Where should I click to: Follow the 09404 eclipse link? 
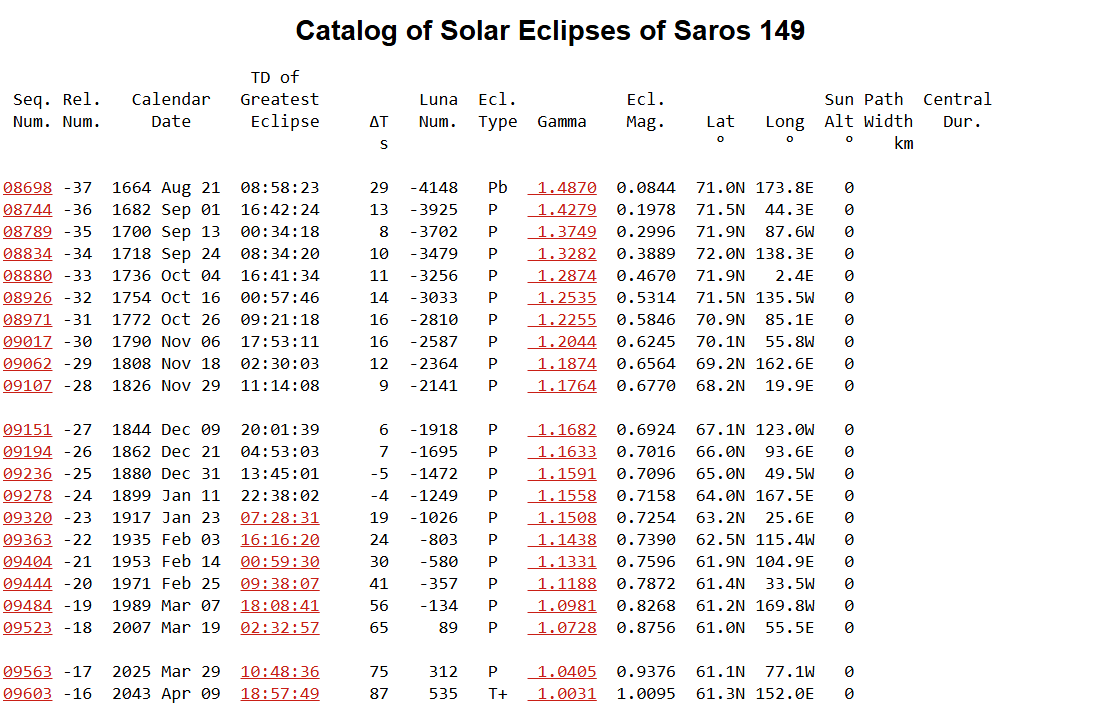pos(28,561)
